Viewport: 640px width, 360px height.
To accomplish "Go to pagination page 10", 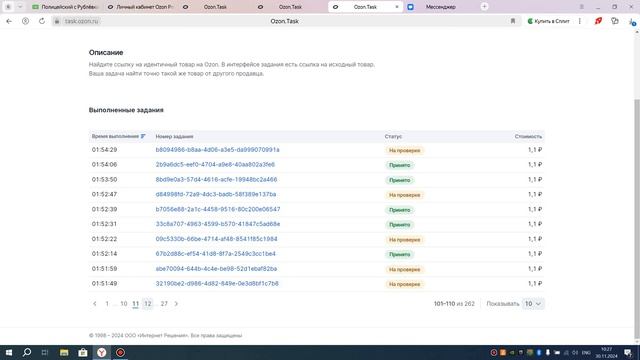I will pos(124,304).
